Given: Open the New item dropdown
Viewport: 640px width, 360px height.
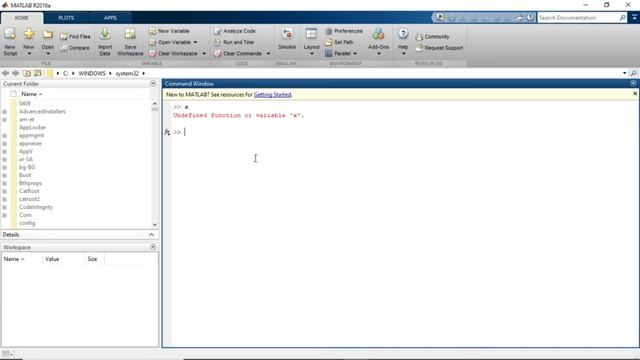Looking at the screenshot, I should 29,53.
